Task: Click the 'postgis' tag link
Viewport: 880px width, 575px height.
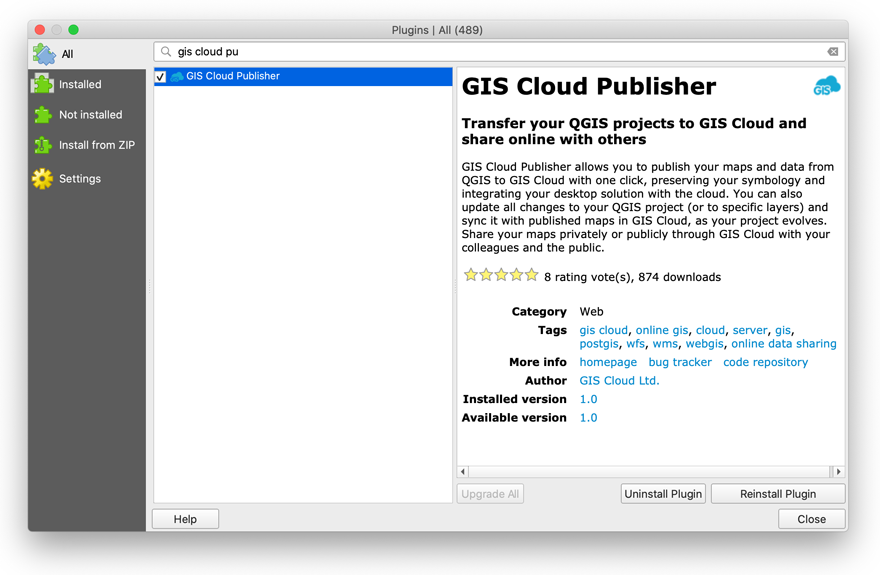Action: point(599,344)
